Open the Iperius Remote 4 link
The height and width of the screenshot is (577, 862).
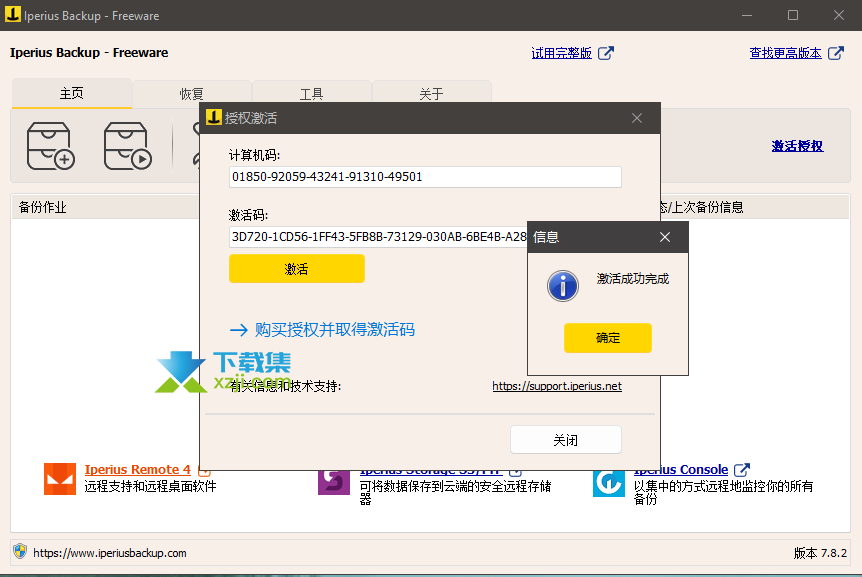tap(137, 470)
